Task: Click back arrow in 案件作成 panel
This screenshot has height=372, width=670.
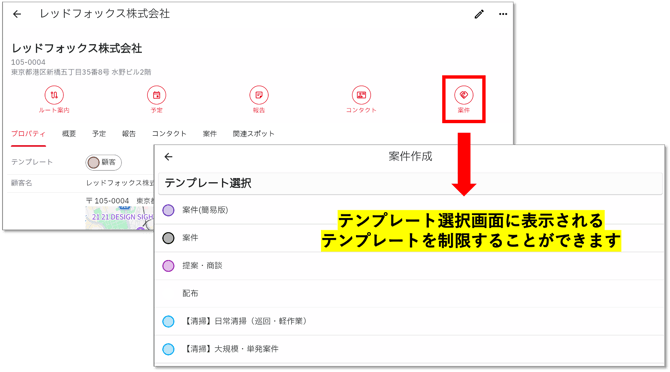Action: pyautogui.click(x=168, y=157)
